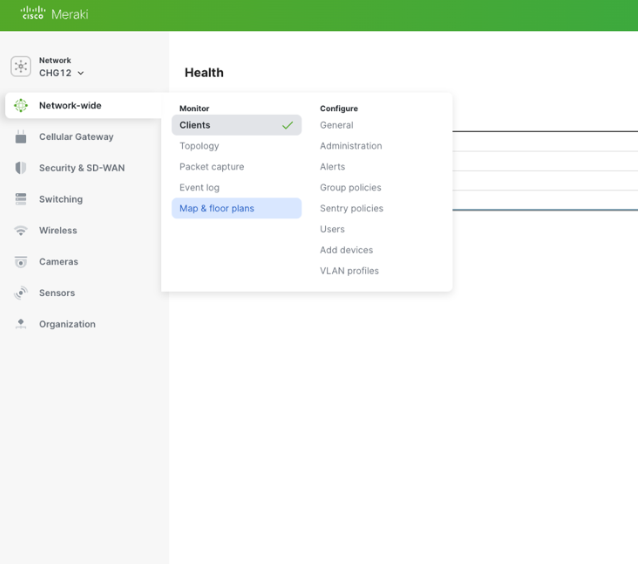Open Map & floor plans

[x=217, y=208]
